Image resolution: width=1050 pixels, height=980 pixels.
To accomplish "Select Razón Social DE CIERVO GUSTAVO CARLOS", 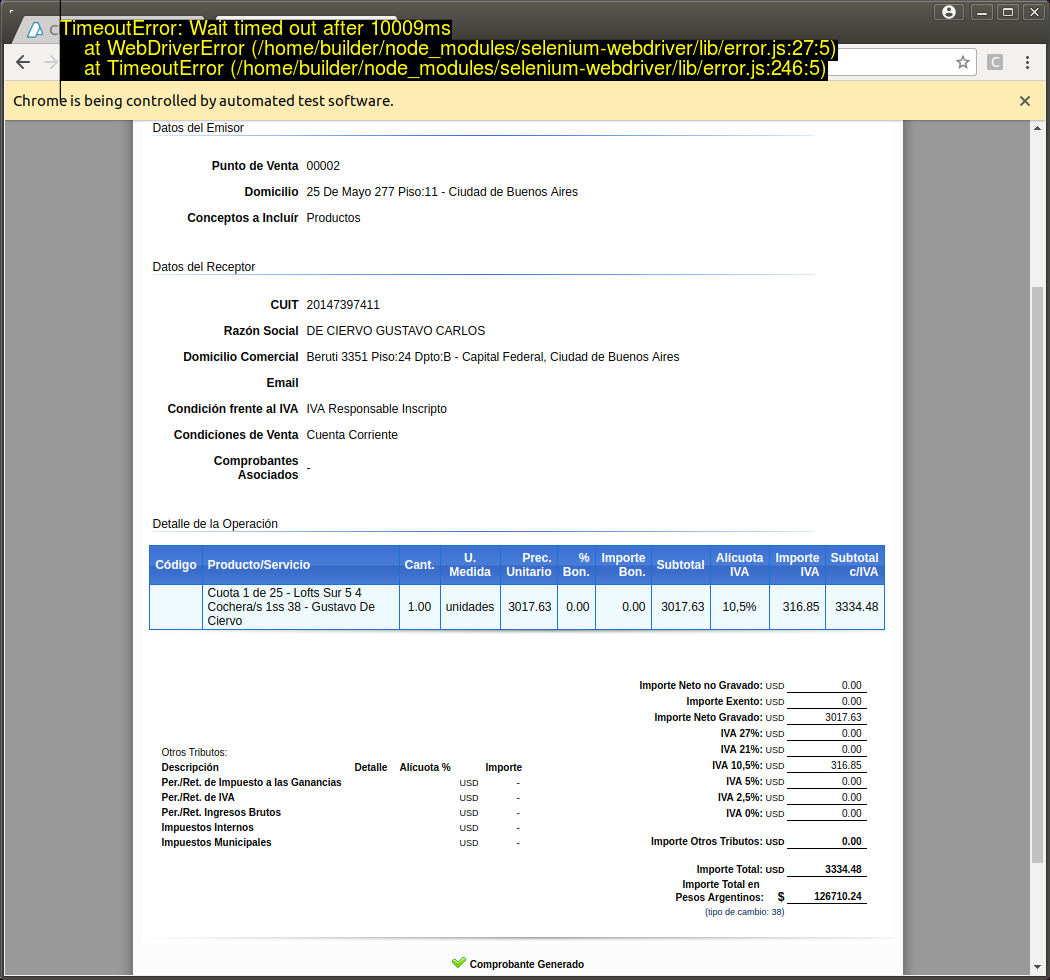I will click(x=396, y=331).
